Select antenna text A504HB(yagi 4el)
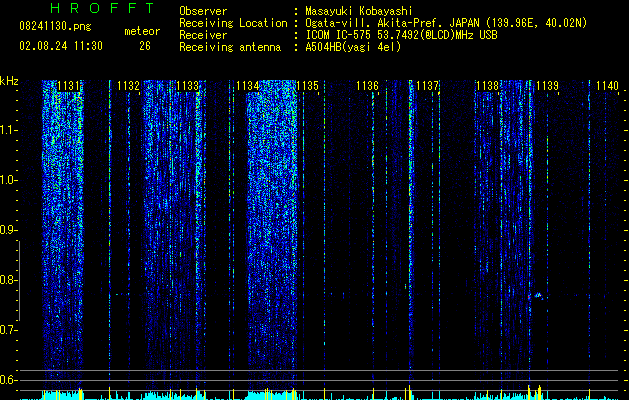 [353, 47]
